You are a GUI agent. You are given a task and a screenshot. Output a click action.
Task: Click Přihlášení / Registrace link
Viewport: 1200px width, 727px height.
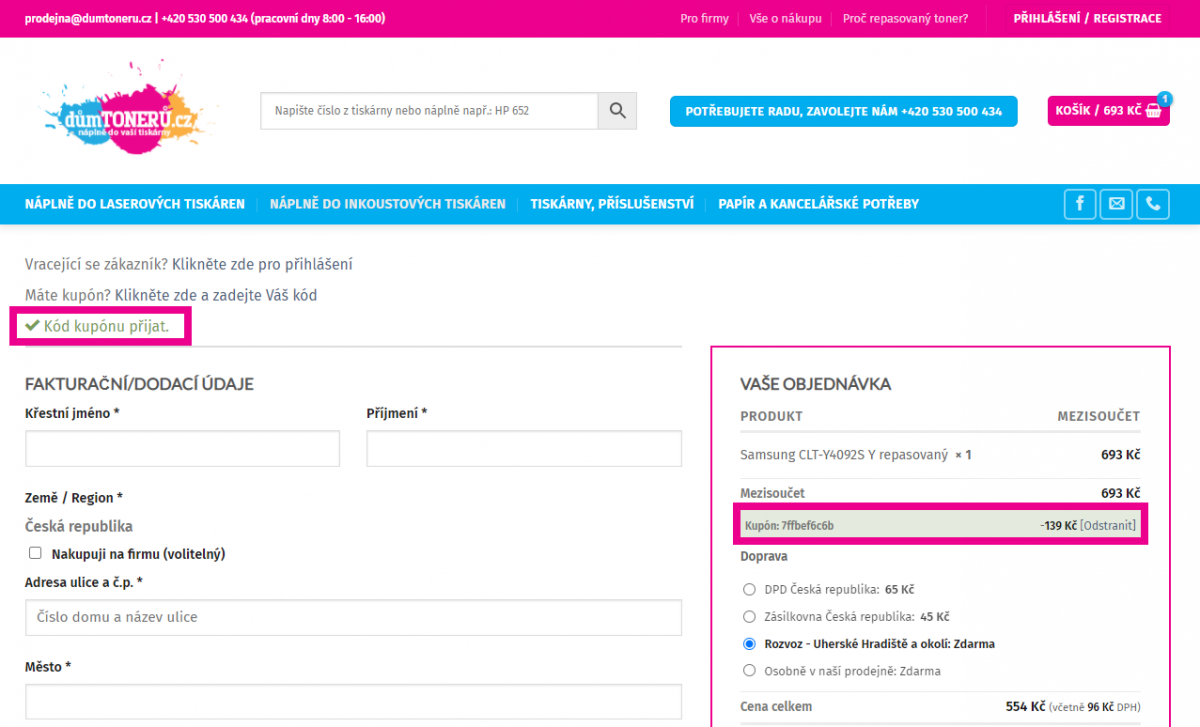tap(1087, 19)
